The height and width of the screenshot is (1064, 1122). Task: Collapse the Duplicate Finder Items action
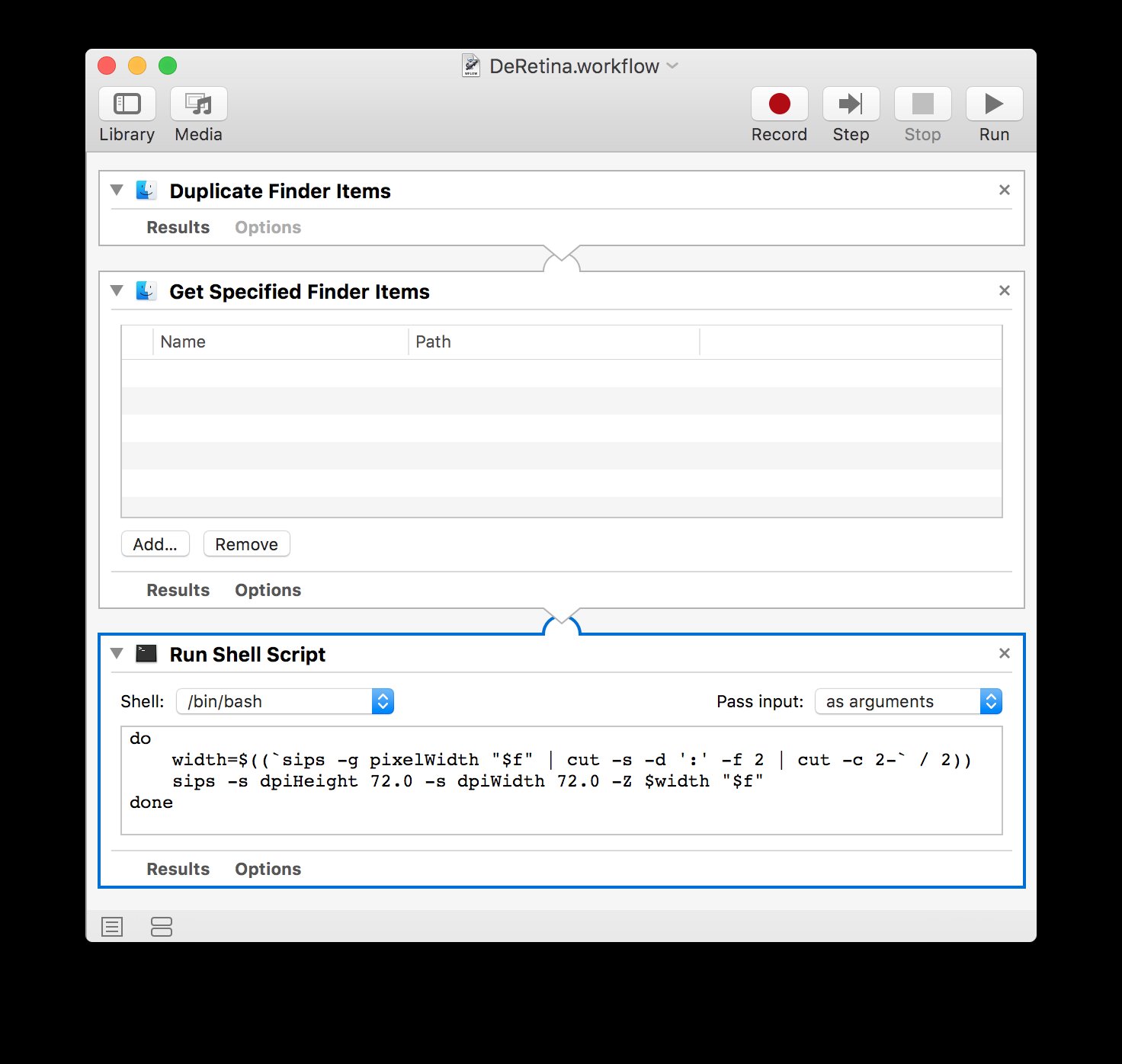pos(117,190)
